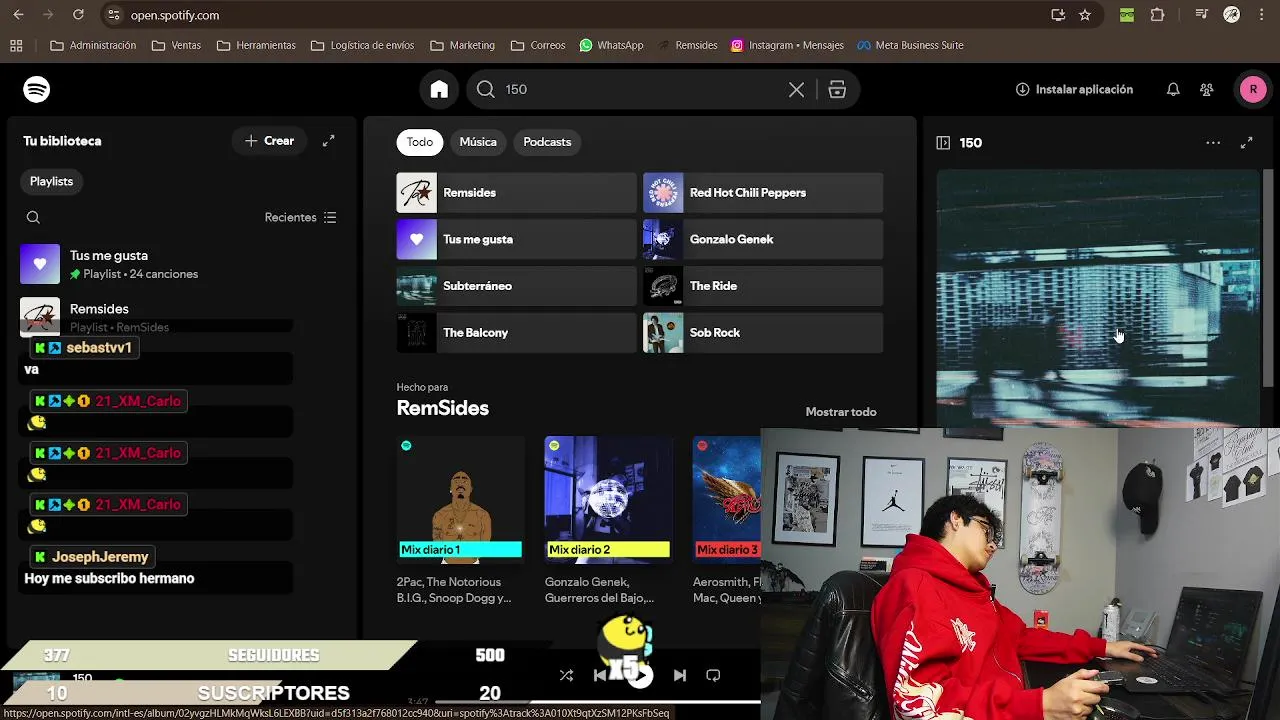This screenshot has width=1280, height=720.
Task: Click the playback progress bar
Action: click(597, 702)
